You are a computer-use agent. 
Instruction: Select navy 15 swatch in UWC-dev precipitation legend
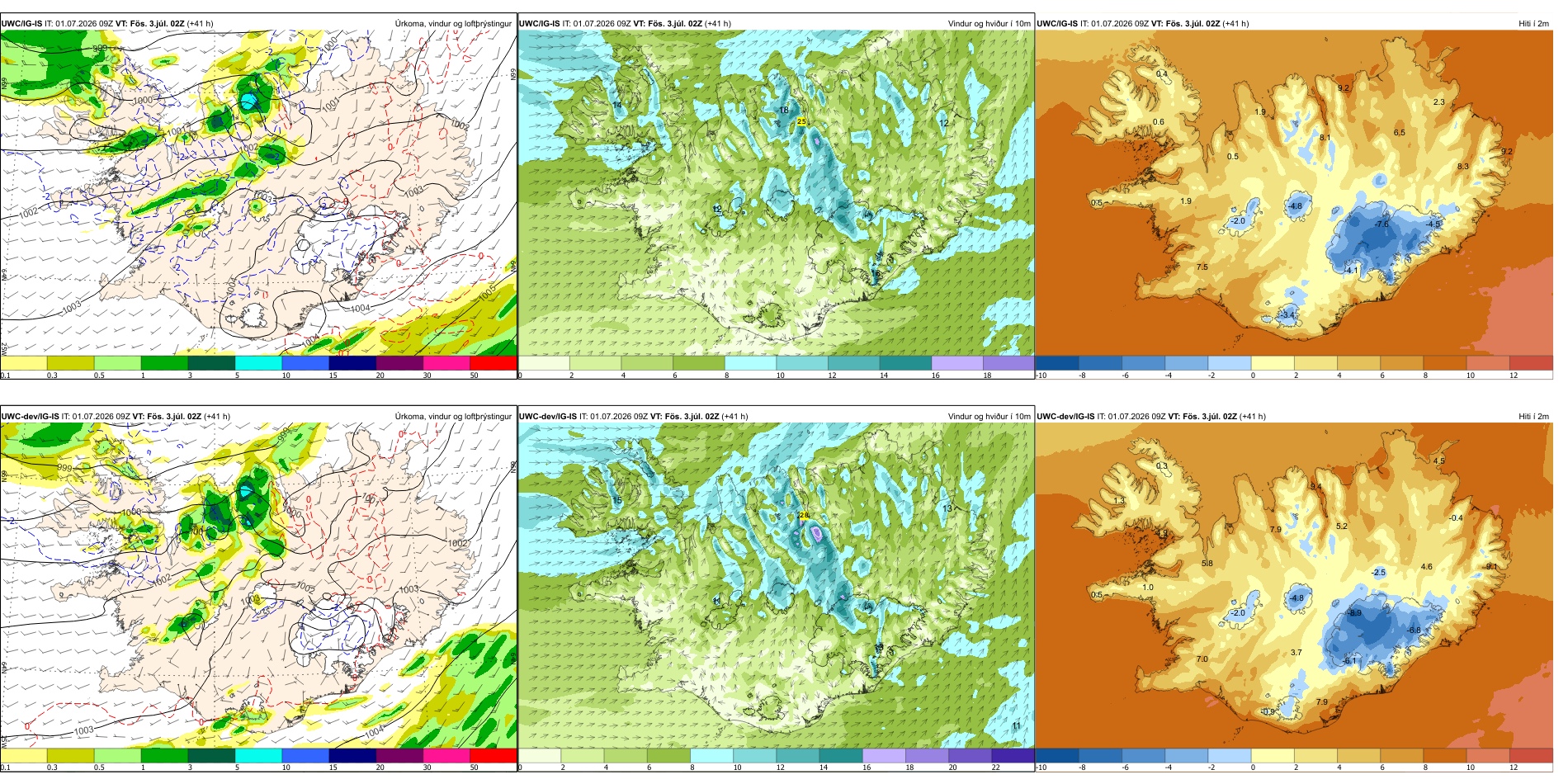click(352, 755)
